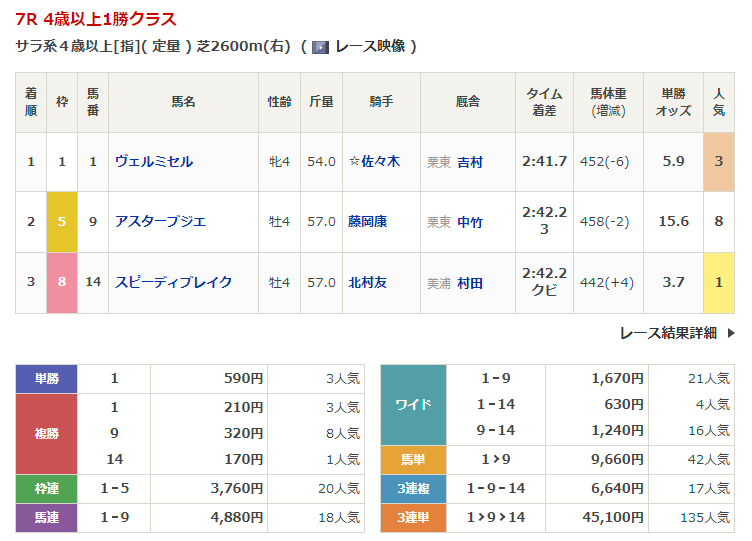Open horse ヴェルミセル profile link
The image size is (752, 541).
point(154,161)
